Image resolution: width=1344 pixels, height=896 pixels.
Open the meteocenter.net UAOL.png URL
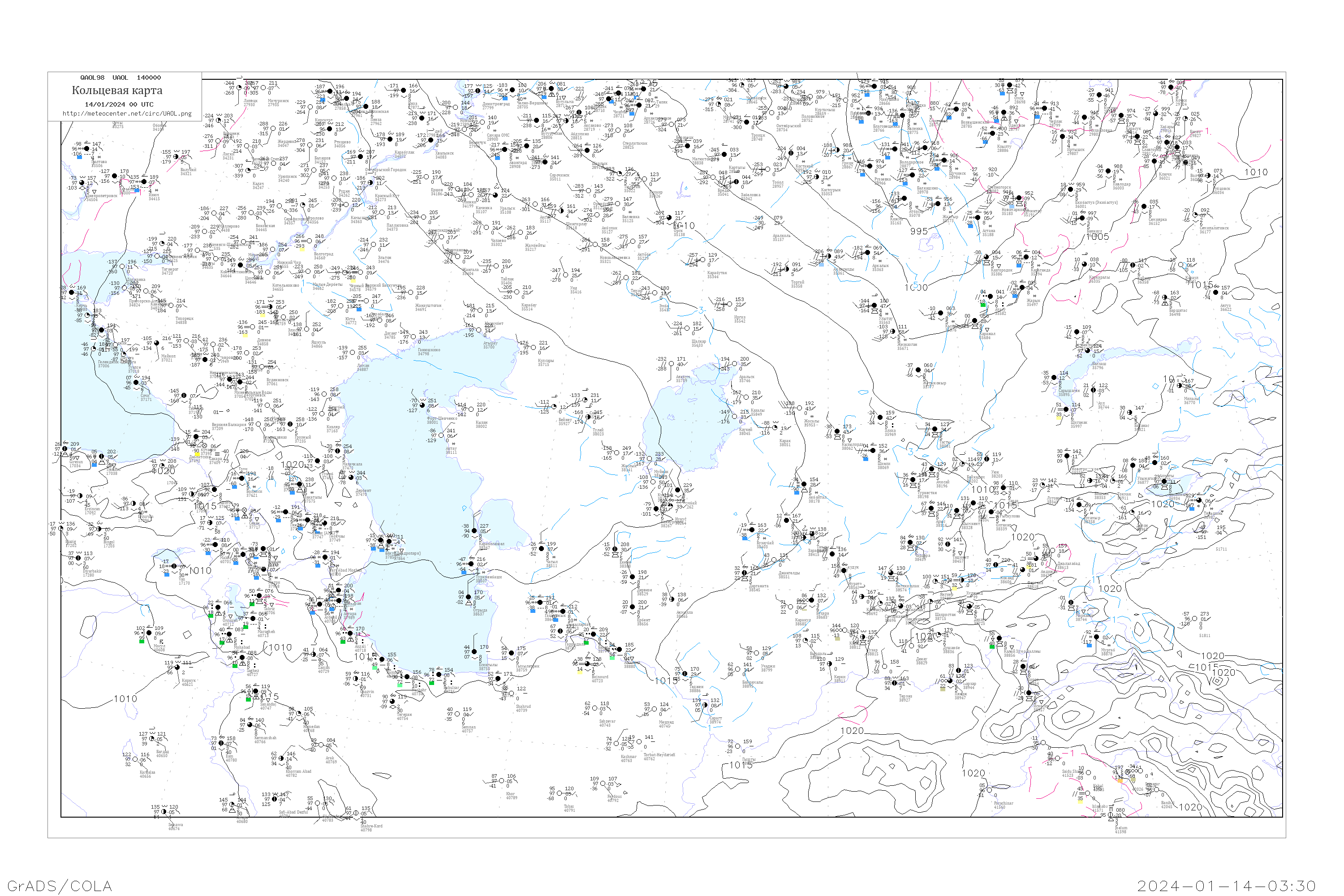pos(127,114)
